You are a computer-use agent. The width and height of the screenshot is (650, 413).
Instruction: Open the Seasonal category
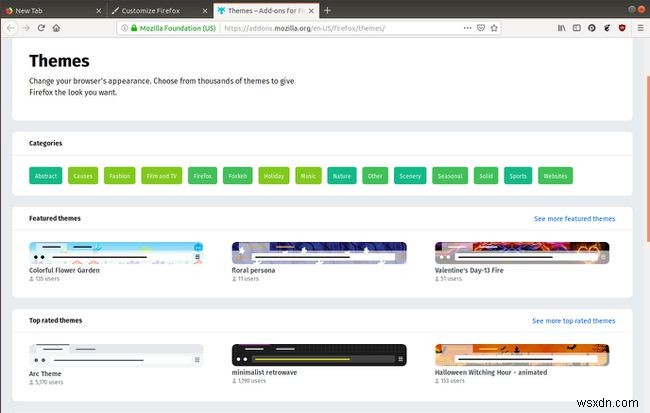click(450, 176)
